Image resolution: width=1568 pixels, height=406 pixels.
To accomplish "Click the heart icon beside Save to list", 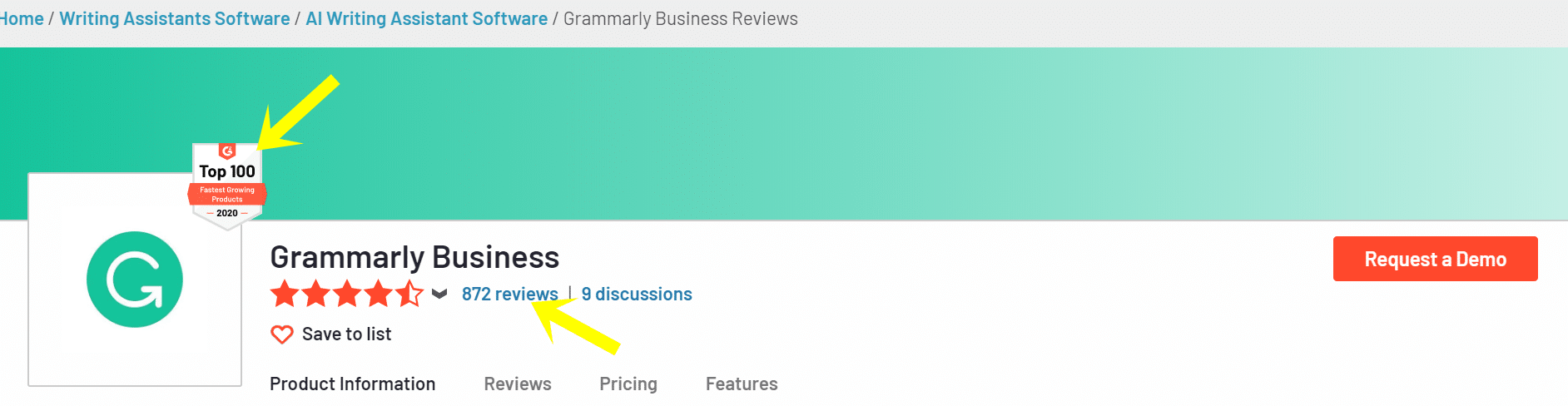I will 282,334.
